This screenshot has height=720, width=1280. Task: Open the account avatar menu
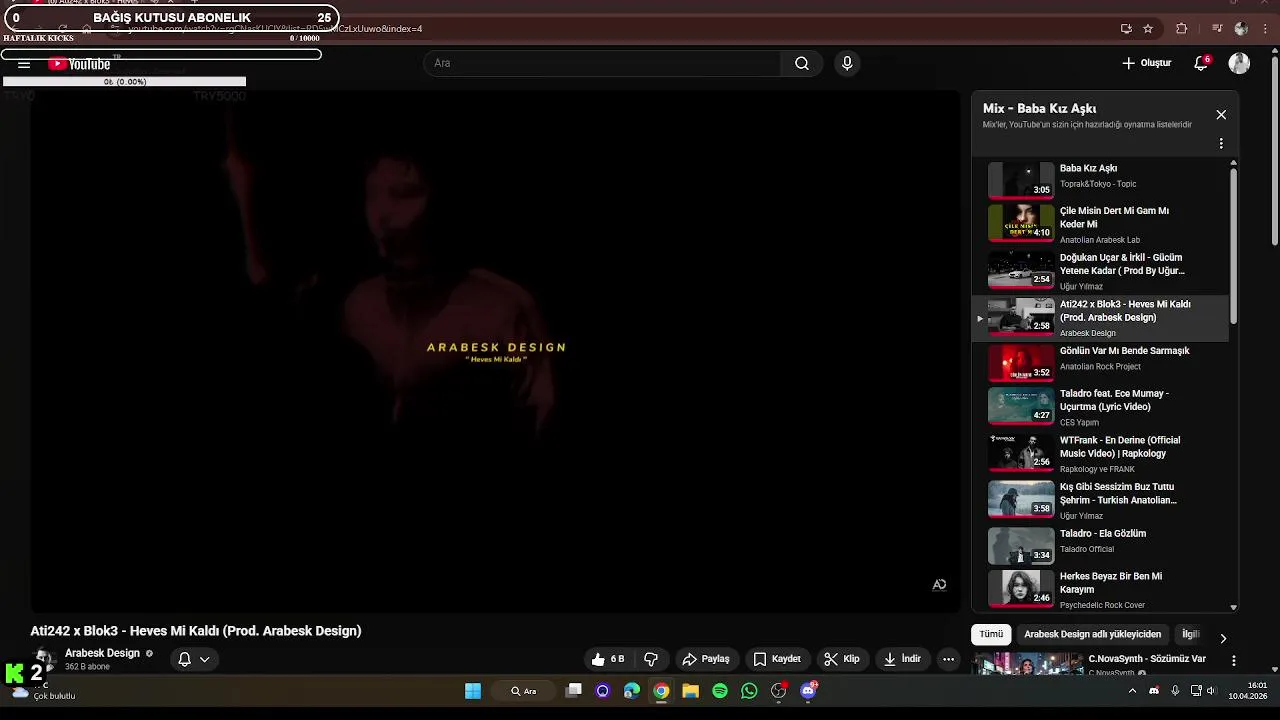tap(1239, 63)
